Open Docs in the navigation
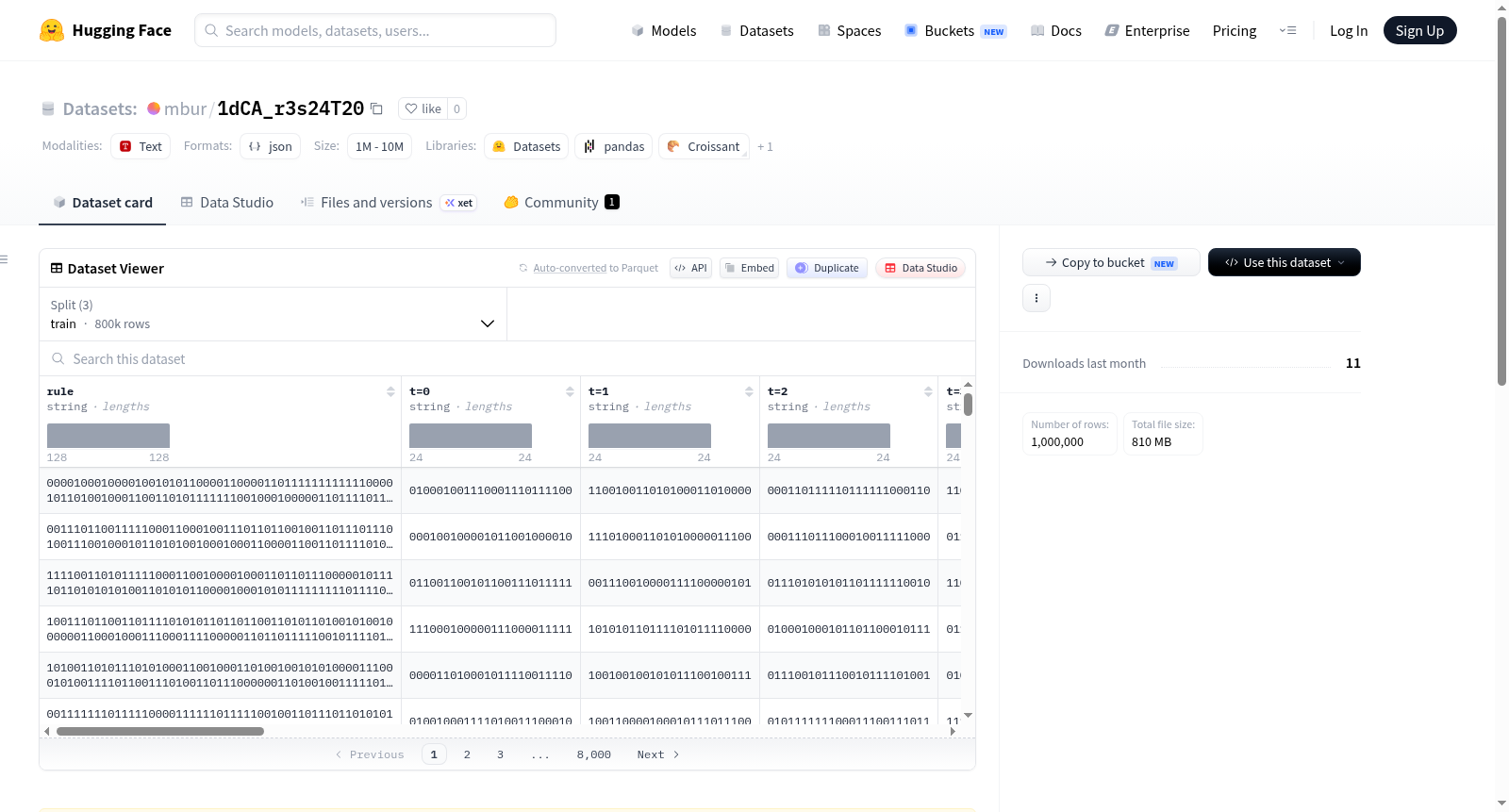This screenshot has height=812, width=1509. pos(1056,30)
